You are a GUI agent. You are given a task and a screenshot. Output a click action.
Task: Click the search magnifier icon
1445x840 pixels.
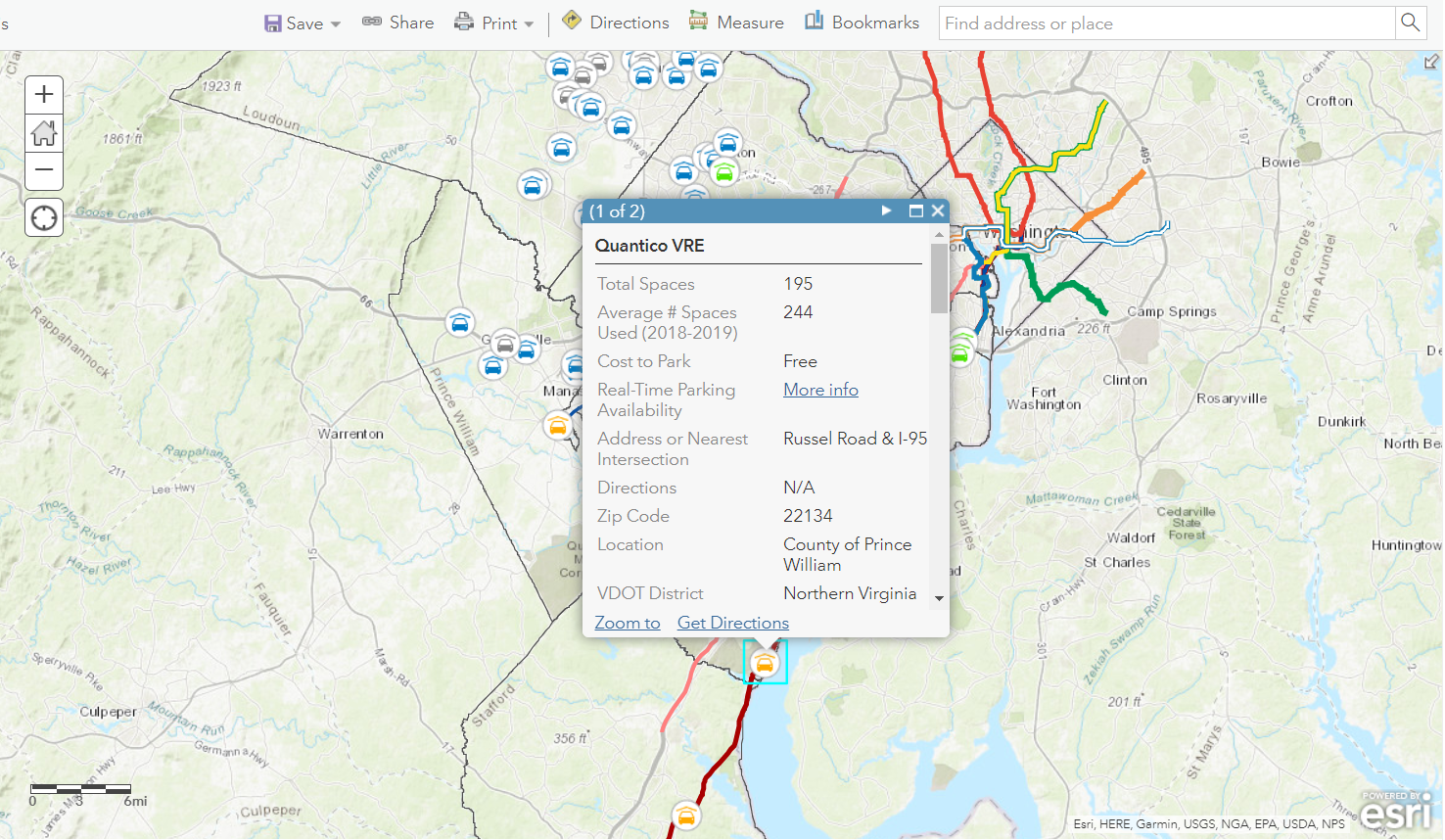pos(1411,22)
